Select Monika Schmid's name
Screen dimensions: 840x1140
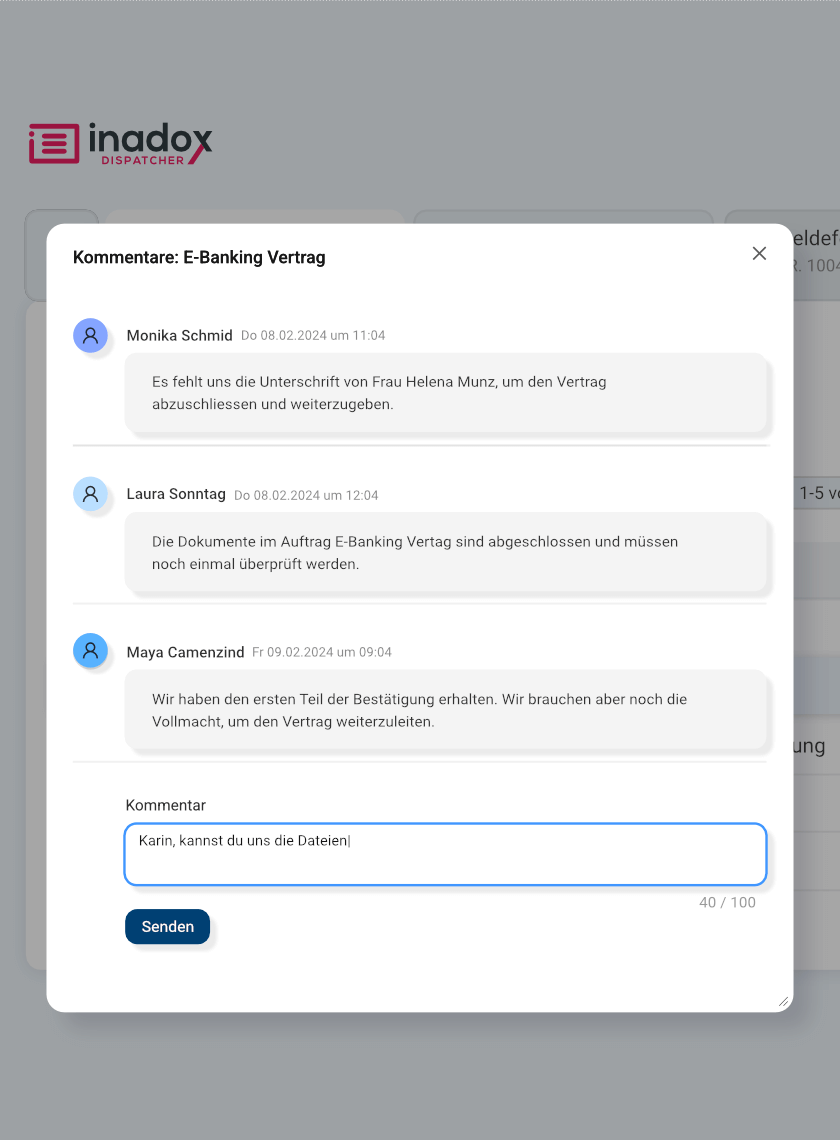pos(180,335)
